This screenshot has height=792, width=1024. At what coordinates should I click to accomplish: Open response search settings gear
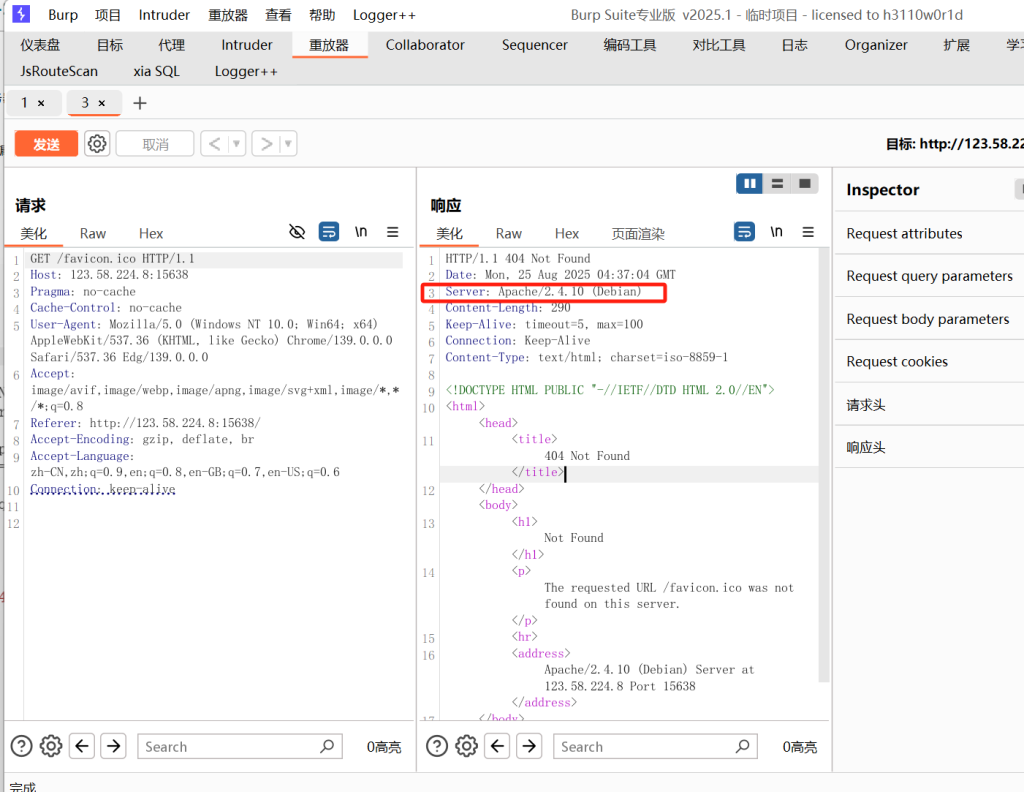(466, 746)
